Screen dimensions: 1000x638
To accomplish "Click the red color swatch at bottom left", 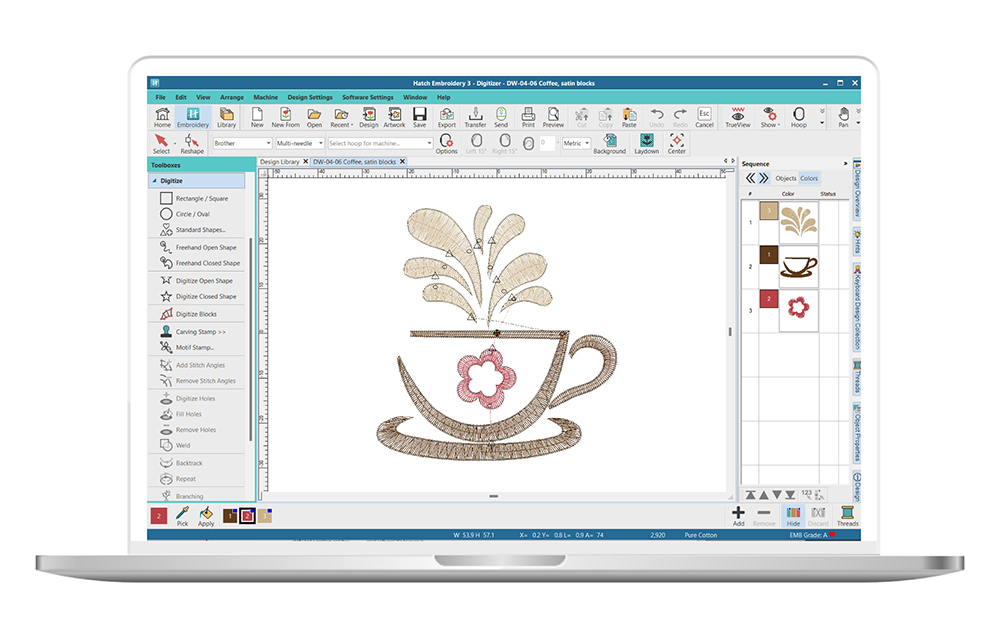I will click(x=157, y=514).
